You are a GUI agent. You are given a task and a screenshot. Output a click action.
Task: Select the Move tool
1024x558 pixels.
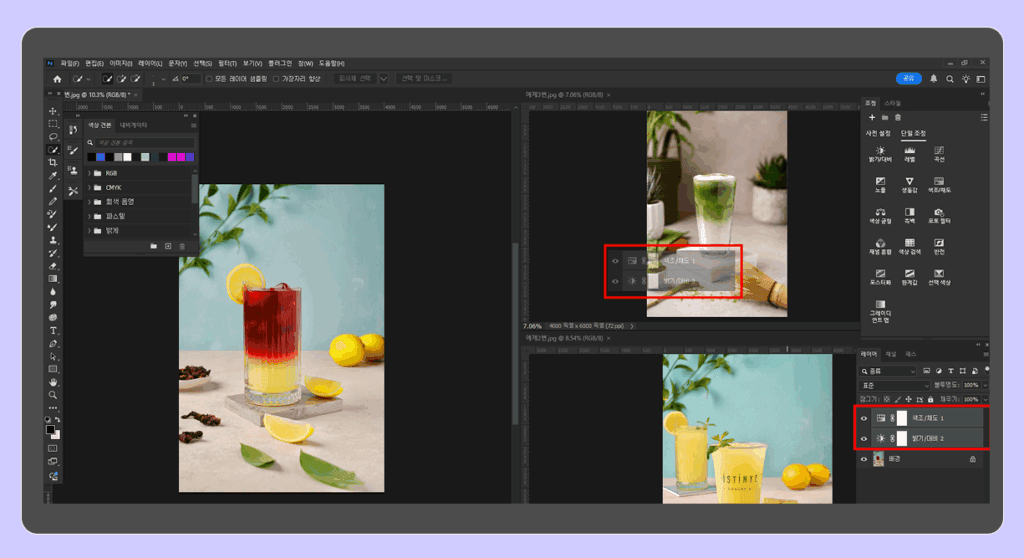point(53,111)
